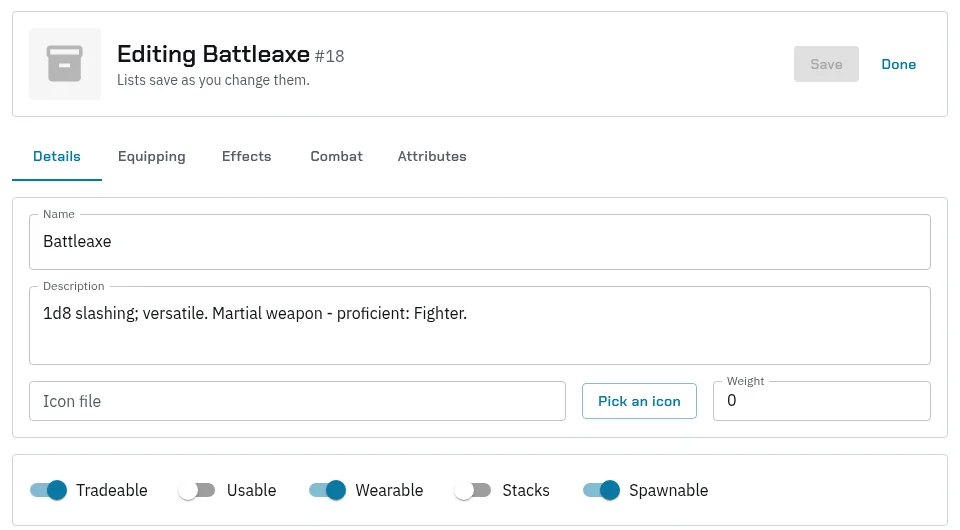Open the Pick an icon chooser
960x530 pixels.
(x=639, y=401)
